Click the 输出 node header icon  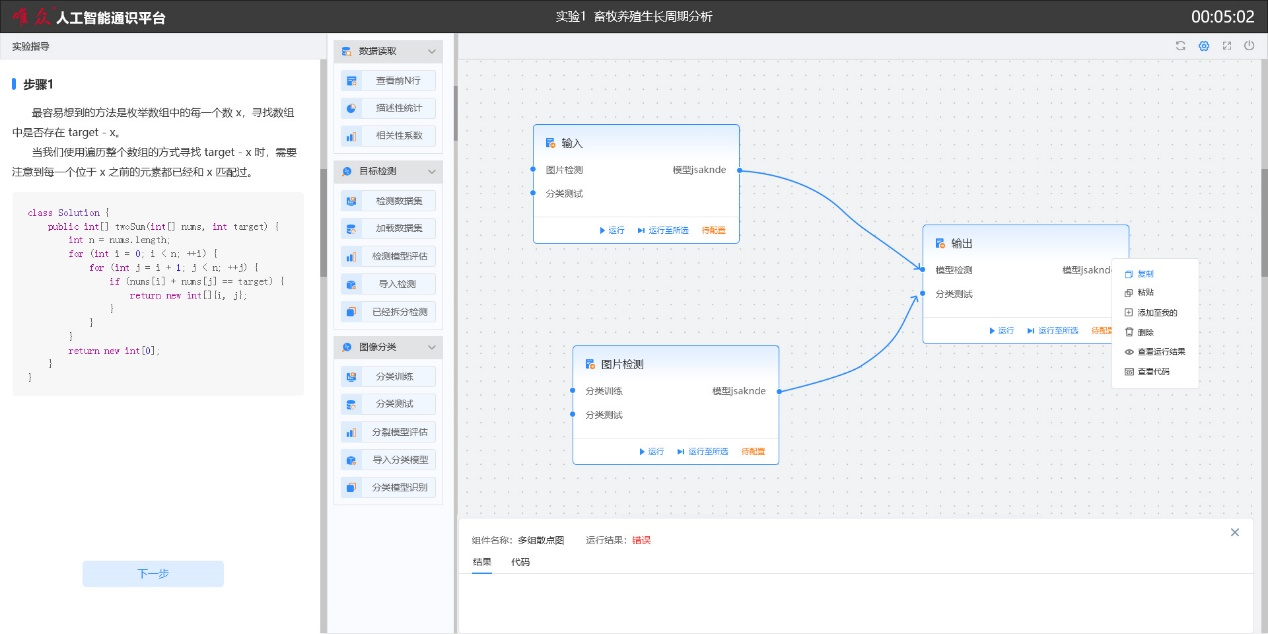pyautogui.click(x=940, y=243)
